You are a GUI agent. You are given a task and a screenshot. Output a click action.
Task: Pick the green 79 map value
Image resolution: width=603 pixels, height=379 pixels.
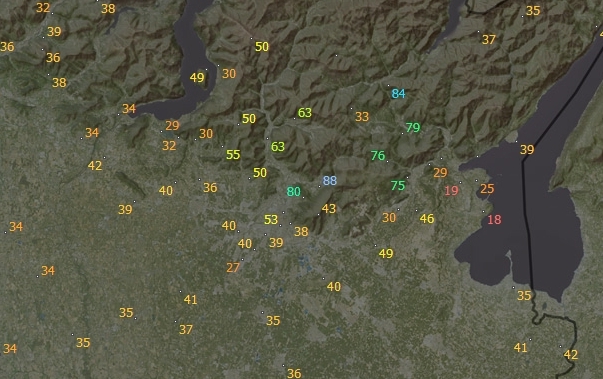[x=413, y=127]
